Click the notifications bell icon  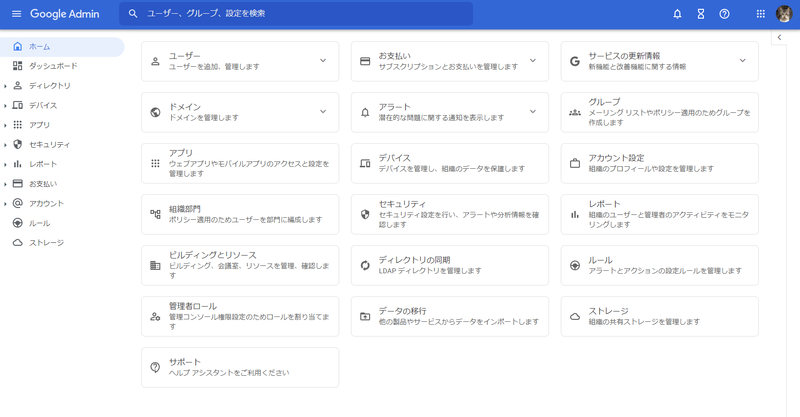pos(677,14)
